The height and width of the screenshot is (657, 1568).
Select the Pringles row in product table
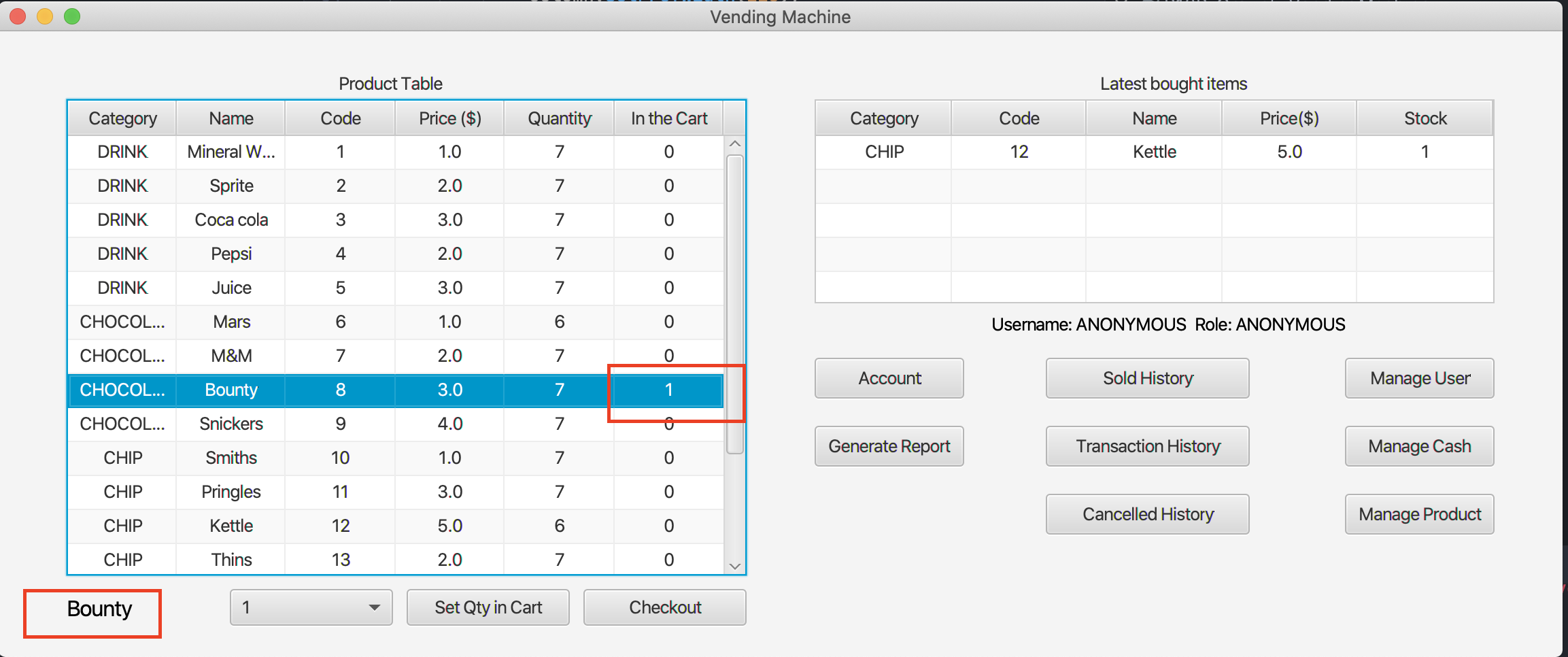click(x=231, y=492)
